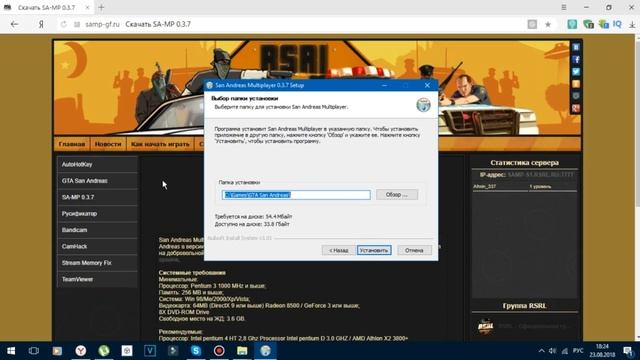Open the Главная site menu item
This screenshot has width=640, height=360.
click(x=72, y=144)
